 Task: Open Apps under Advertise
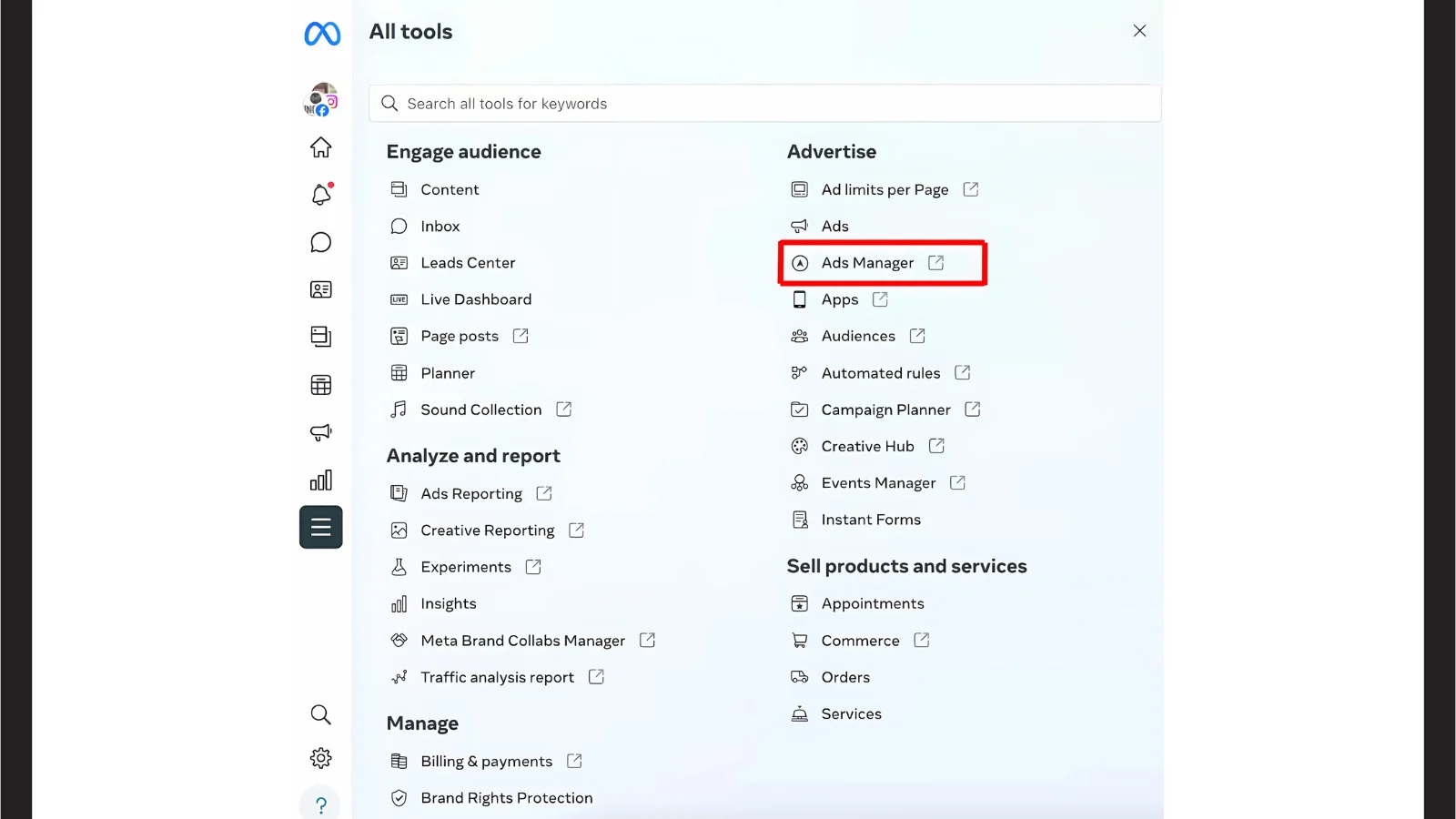[839, 299]
